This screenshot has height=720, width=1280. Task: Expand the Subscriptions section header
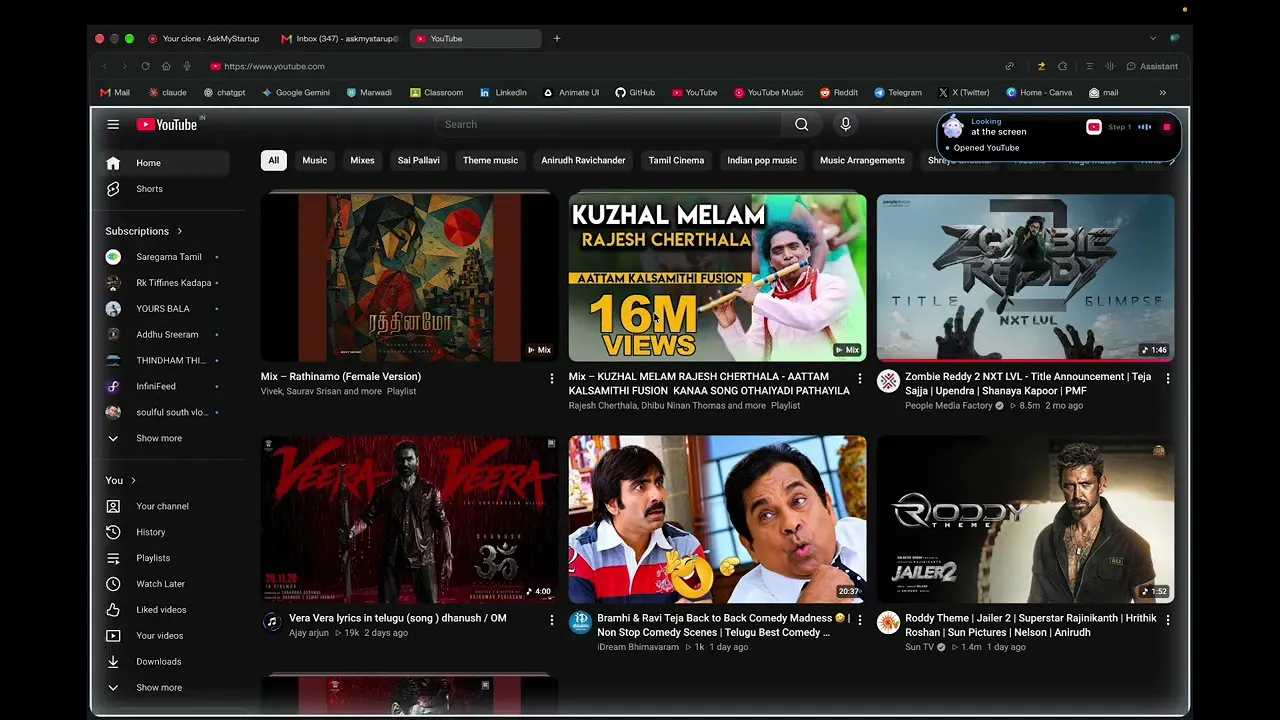click(x=144, y=231)
